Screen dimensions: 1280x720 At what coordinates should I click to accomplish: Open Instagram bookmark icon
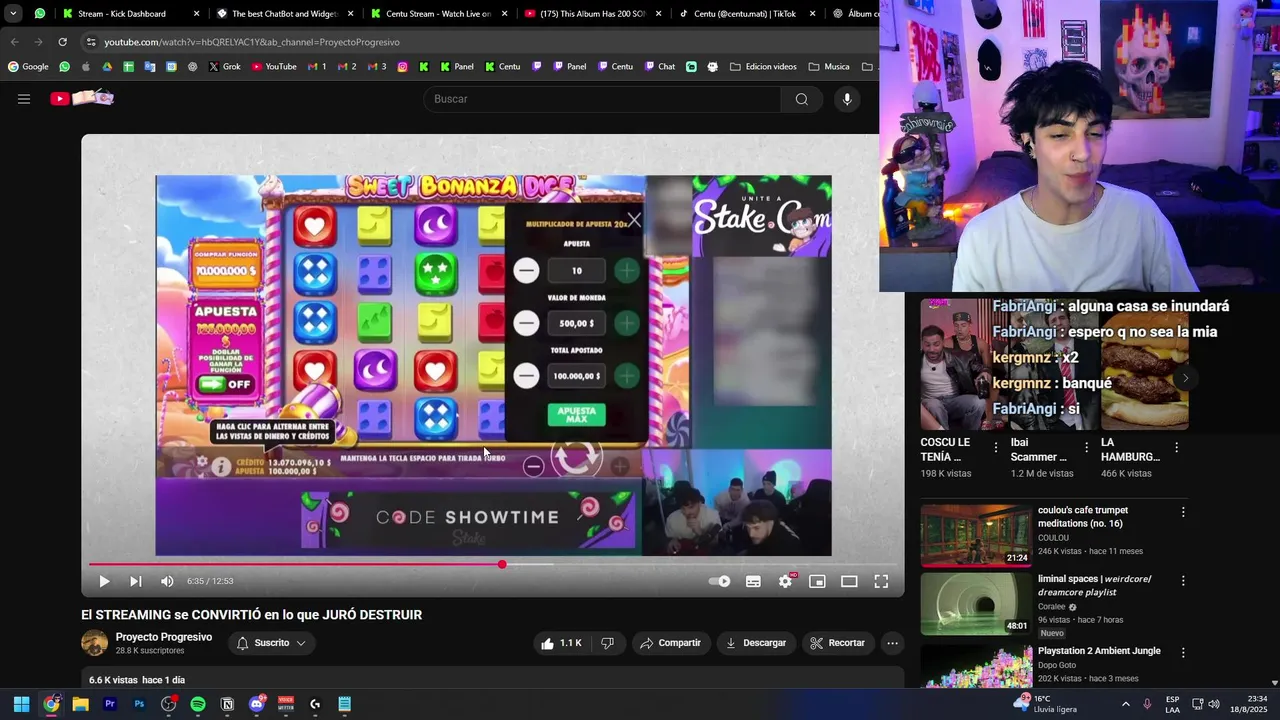click(402, 67)
